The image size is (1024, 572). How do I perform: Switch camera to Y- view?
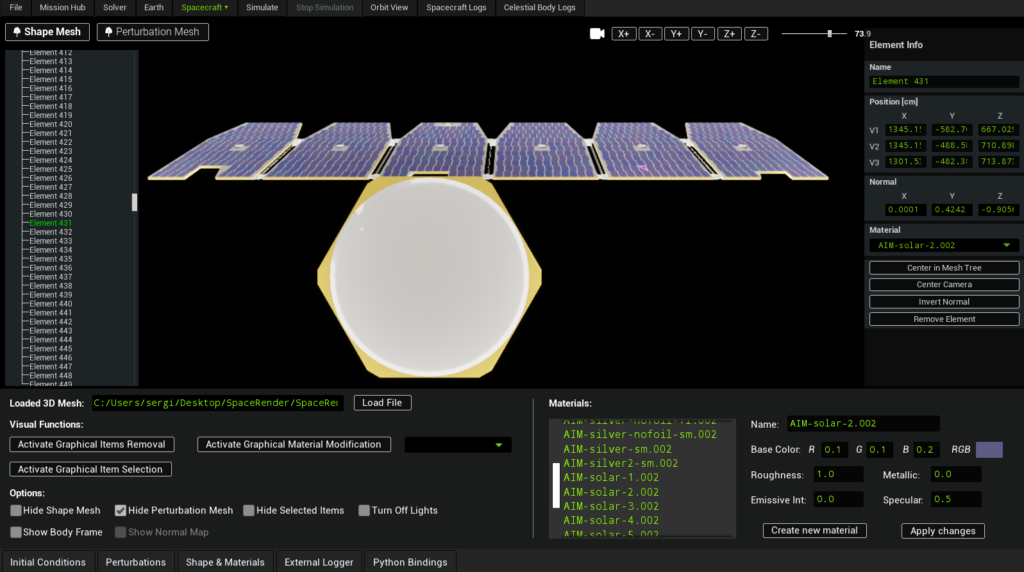pyautogui.click(x=703, y=34)
